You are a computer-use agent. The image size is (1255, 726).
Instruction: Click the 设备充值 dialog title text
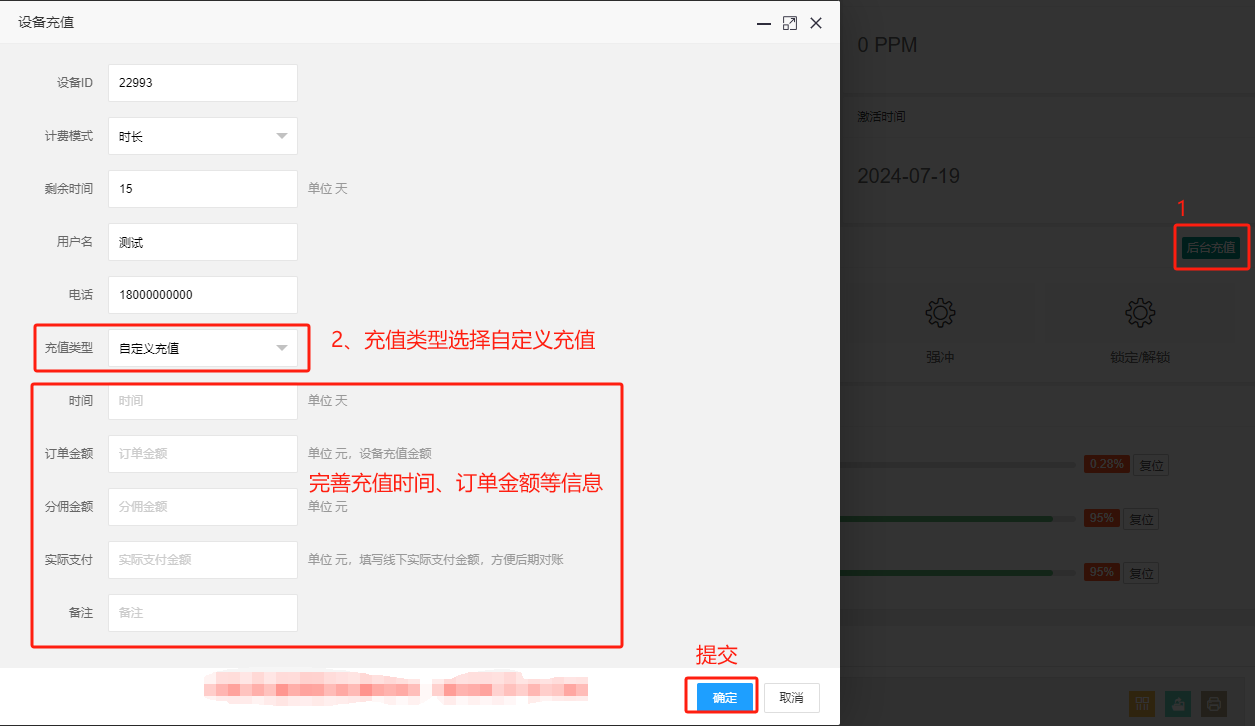[x=46, y=22]
